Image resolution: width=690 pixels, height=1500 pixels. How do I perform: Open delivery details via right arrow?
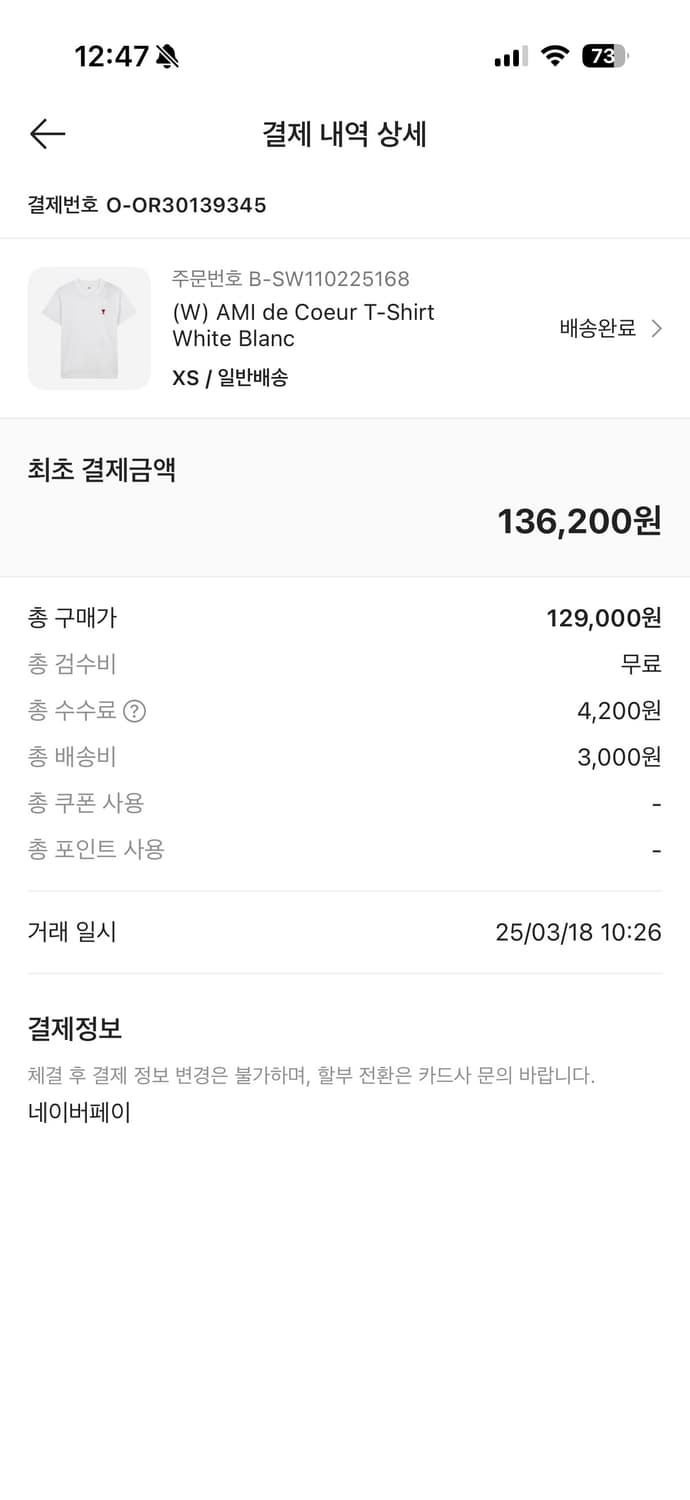pos(655,328)
